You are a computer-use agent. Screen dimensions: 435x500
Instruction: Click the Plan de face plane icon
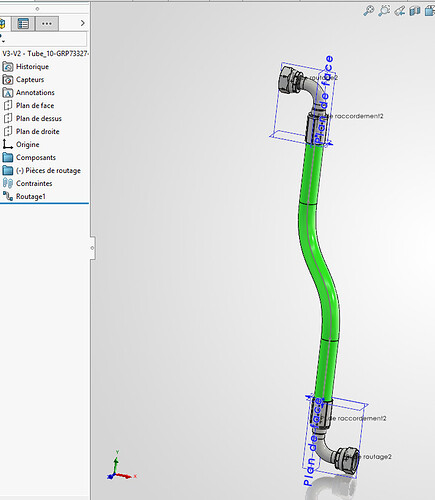(8, 106)
